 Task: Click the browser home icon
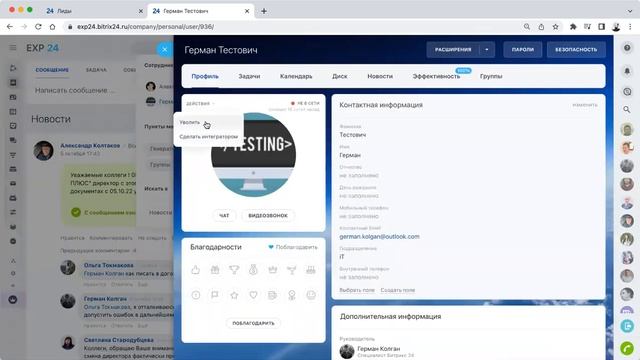(x=52, y=27)
